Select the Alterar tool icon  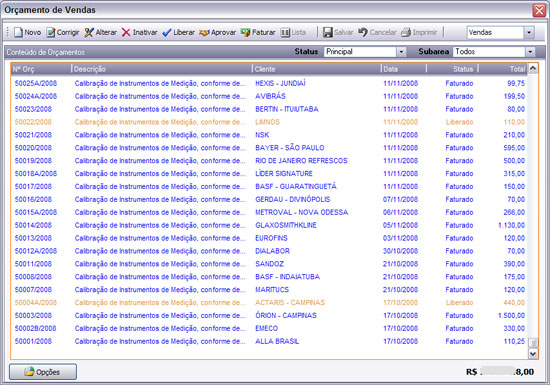(x=89, y=32)
